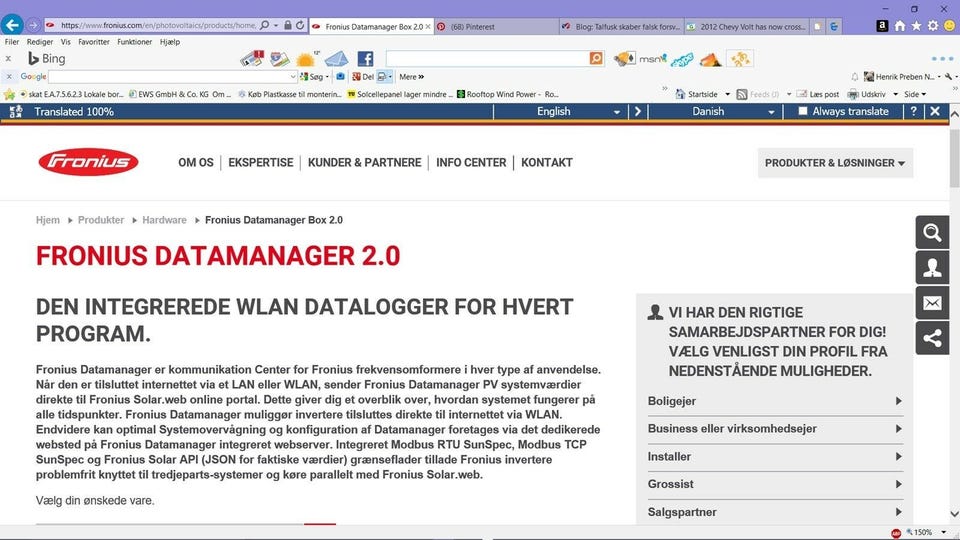Screen dimensions: 960x540
Task: Open the Funktioner menu
Action: coord(135,42)
